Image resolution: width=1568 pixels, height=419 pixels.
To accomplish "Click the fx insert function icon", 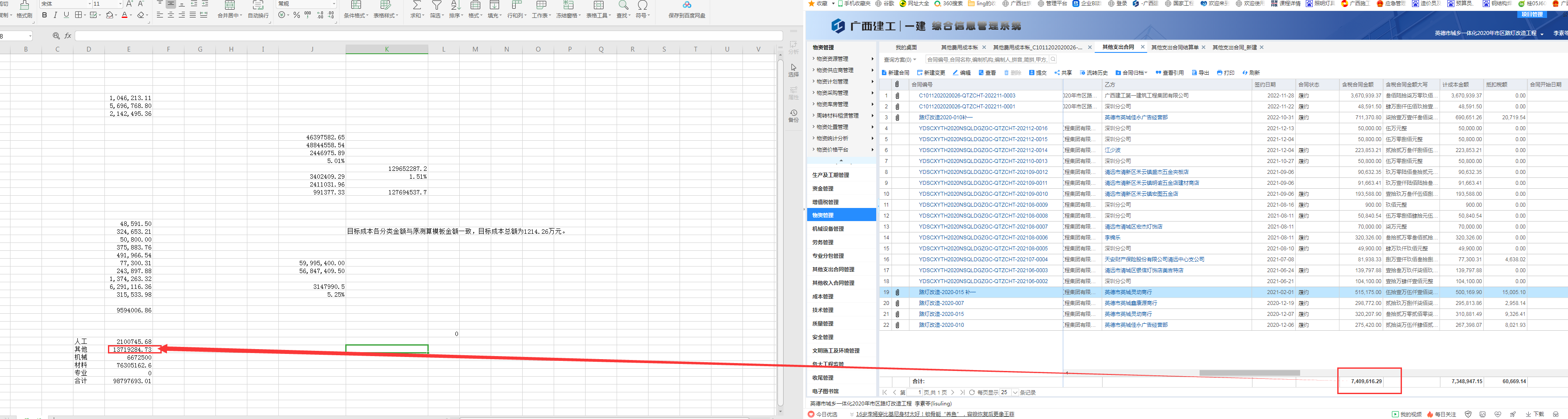I will [x=68, y=36].
